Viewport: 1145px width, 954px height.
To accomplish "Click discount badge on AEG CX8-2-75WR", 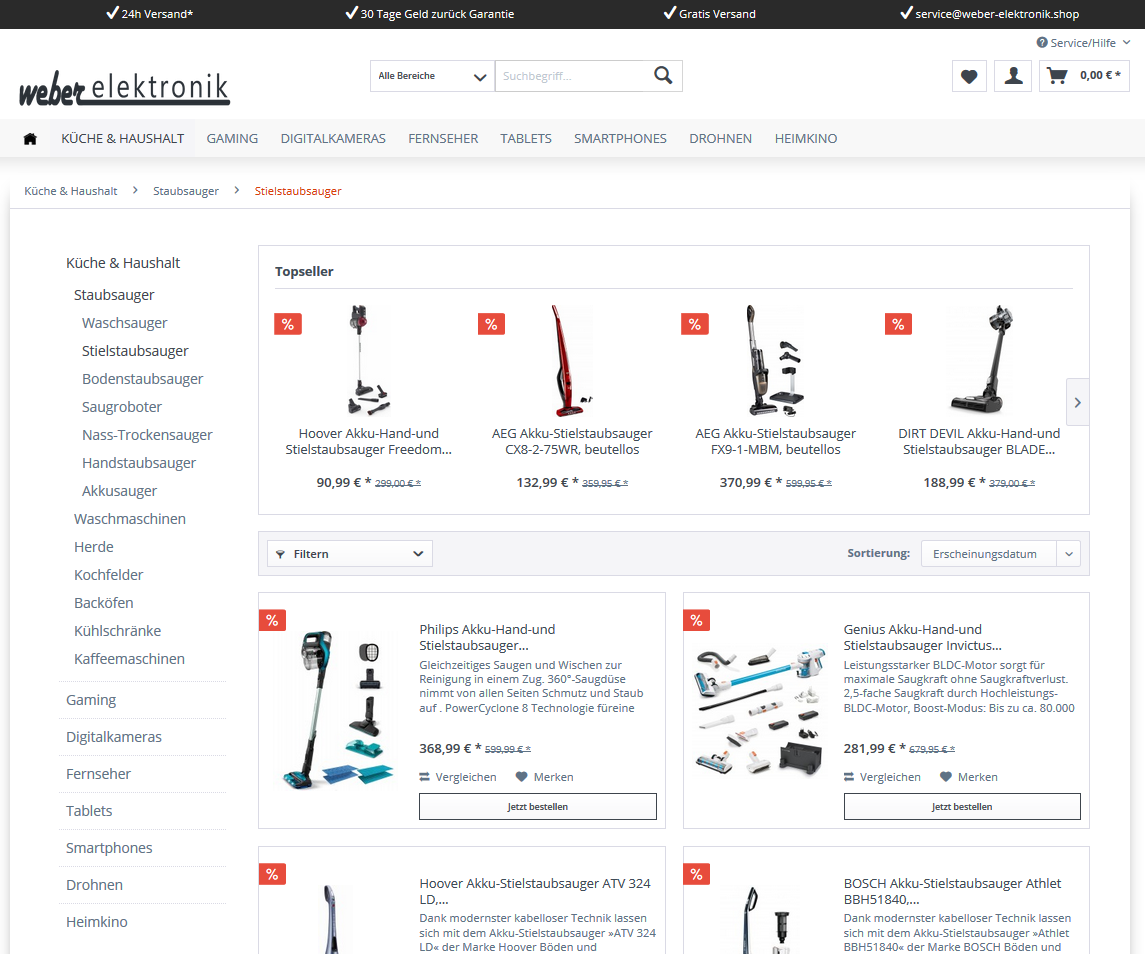I will coord(491,324).
